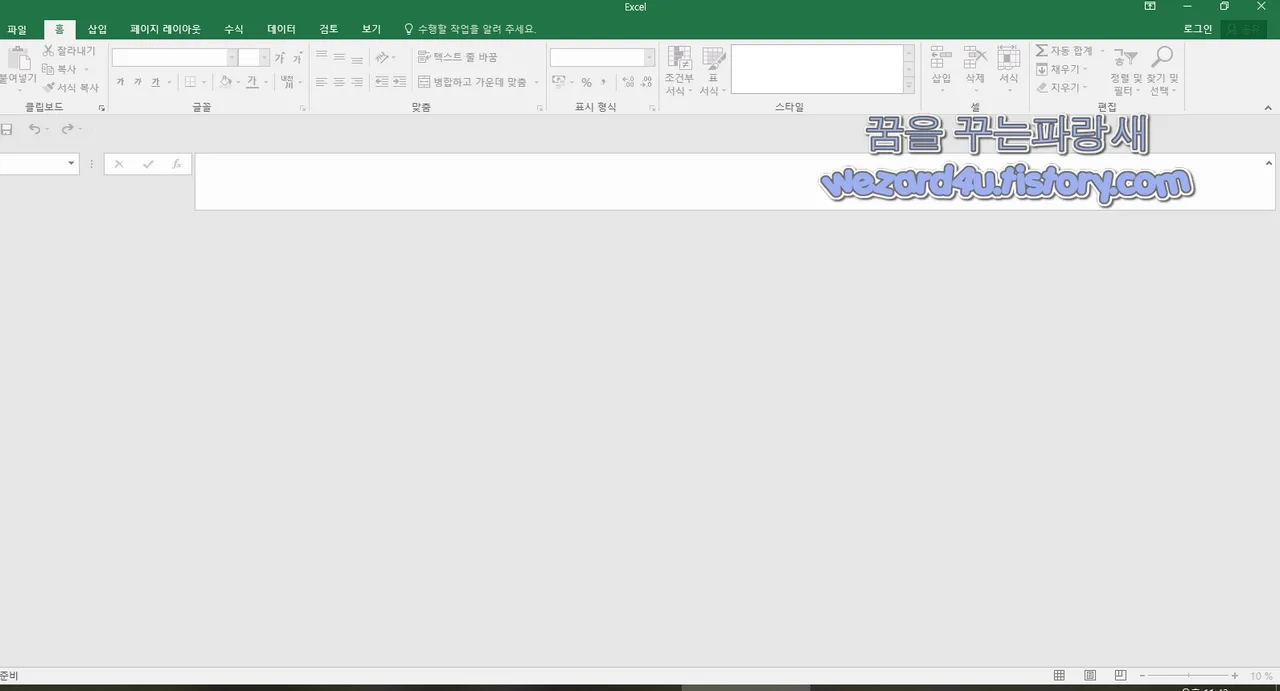Click the 로그인 button

(x=1197, y=28)
